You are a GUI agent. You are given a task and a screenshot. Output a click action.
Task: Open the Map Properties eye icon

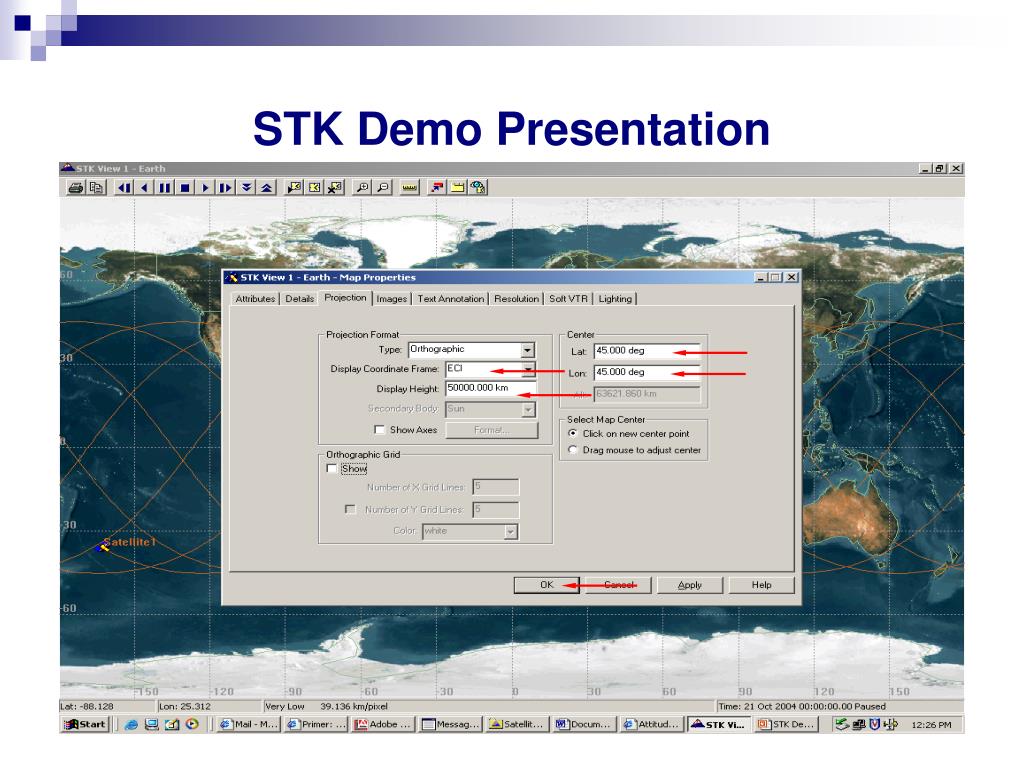coord(478,188)
